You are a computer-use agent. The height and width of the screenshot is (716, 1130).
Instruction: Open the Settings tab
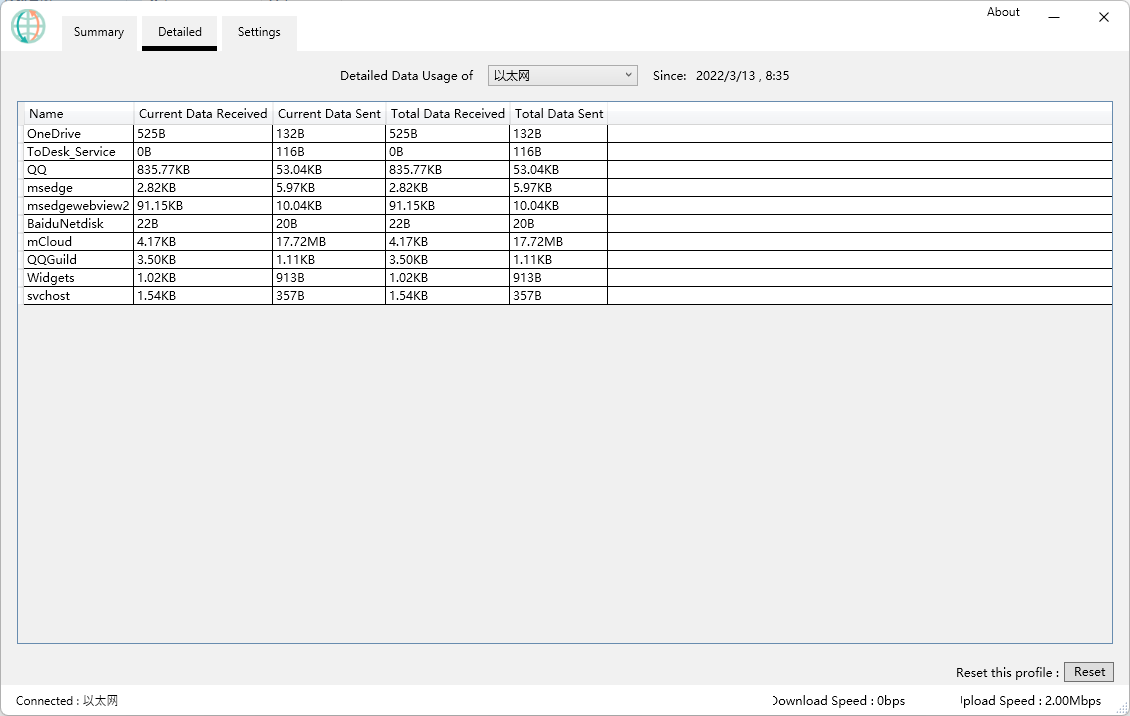tap(259, 32)
